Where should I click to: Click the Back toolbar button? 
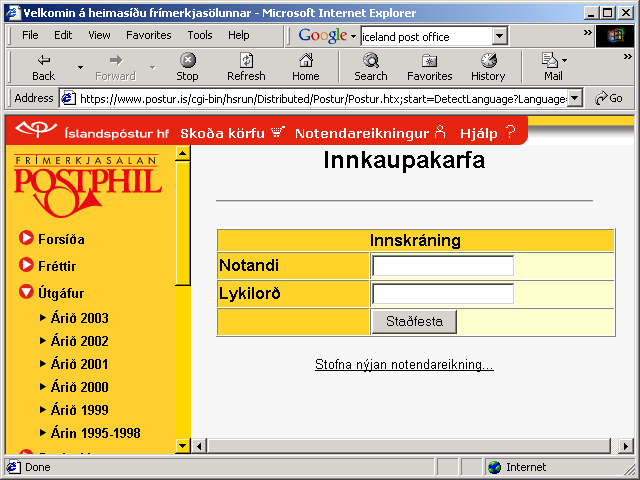coord(43,67)
